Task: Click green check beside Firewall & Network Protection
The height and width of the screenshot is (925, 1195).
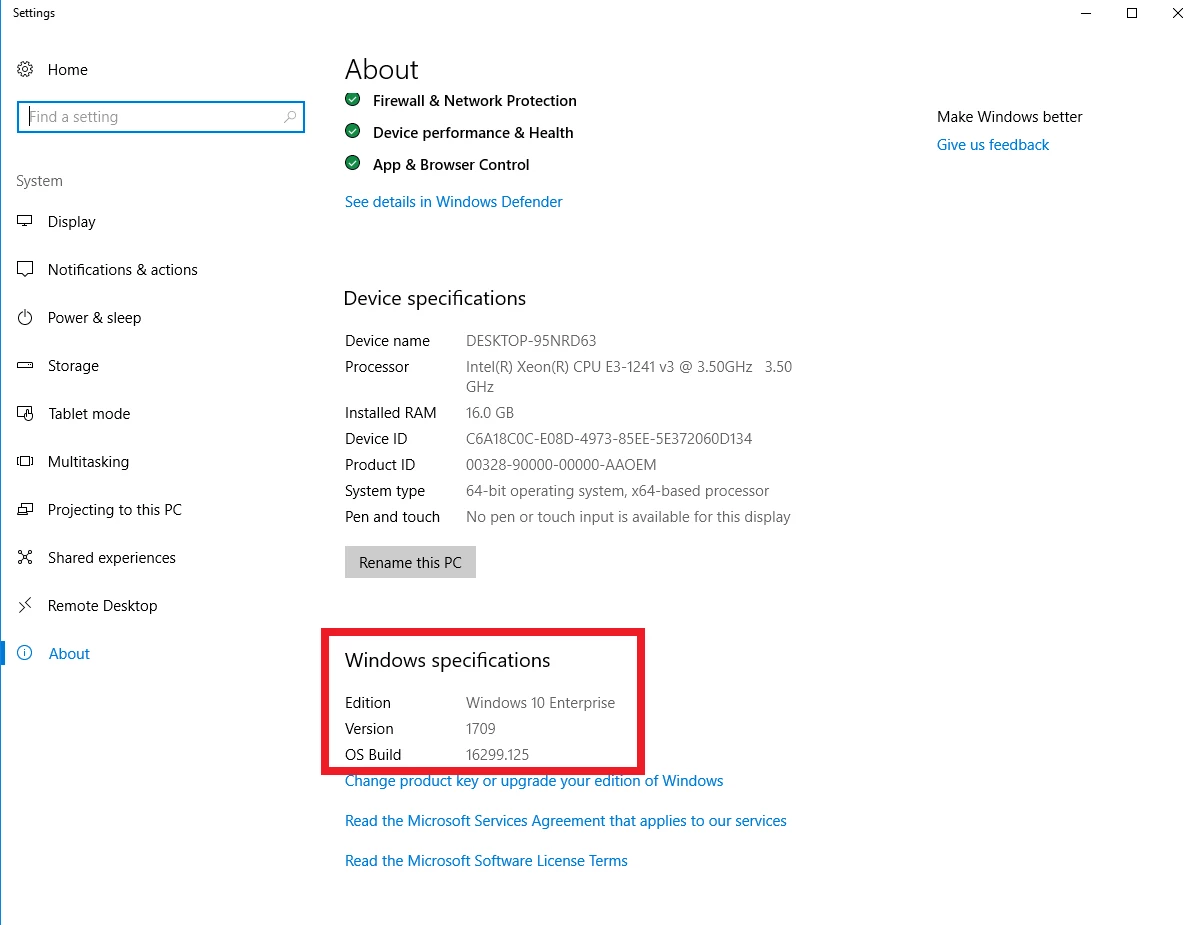Action: 353,99
